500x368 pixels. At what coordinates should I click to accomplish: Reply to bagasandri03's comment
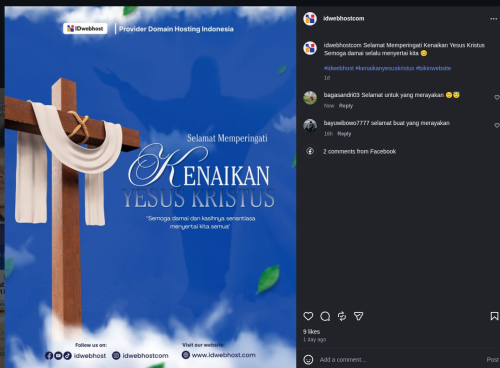pos(346,106)
